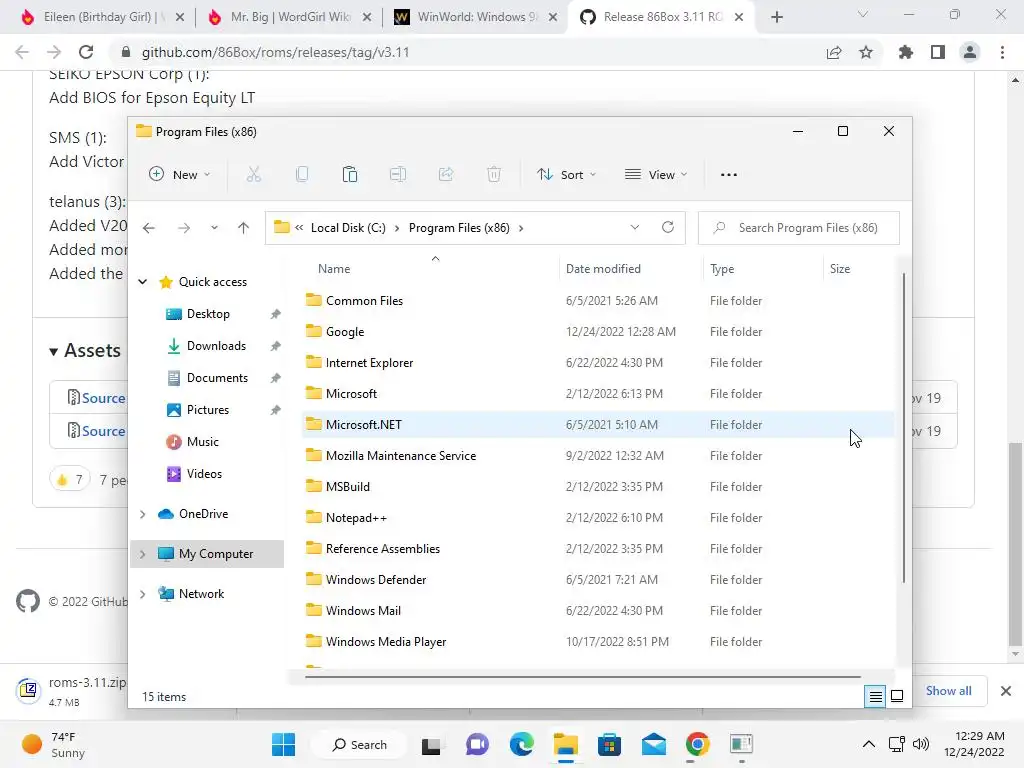1024x768 pixels.
Task: Open Chrome three-dot menu
Action: coord(1002,52)
